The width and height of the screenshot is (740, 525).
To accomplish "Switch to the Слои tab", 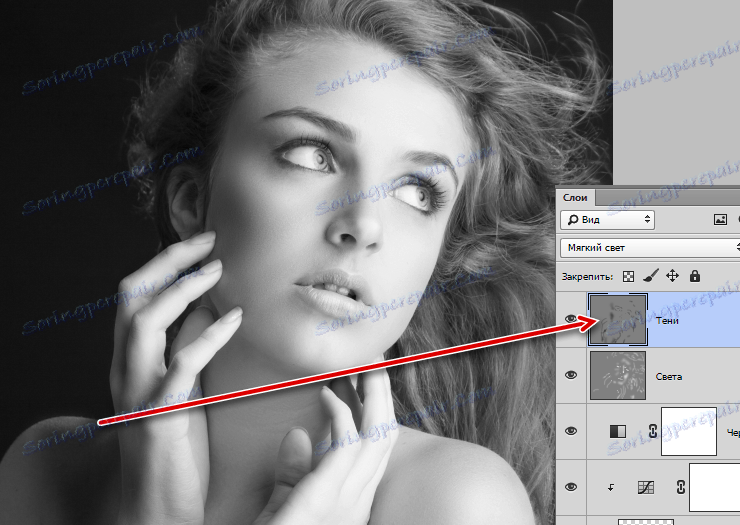I will point(575,198).
